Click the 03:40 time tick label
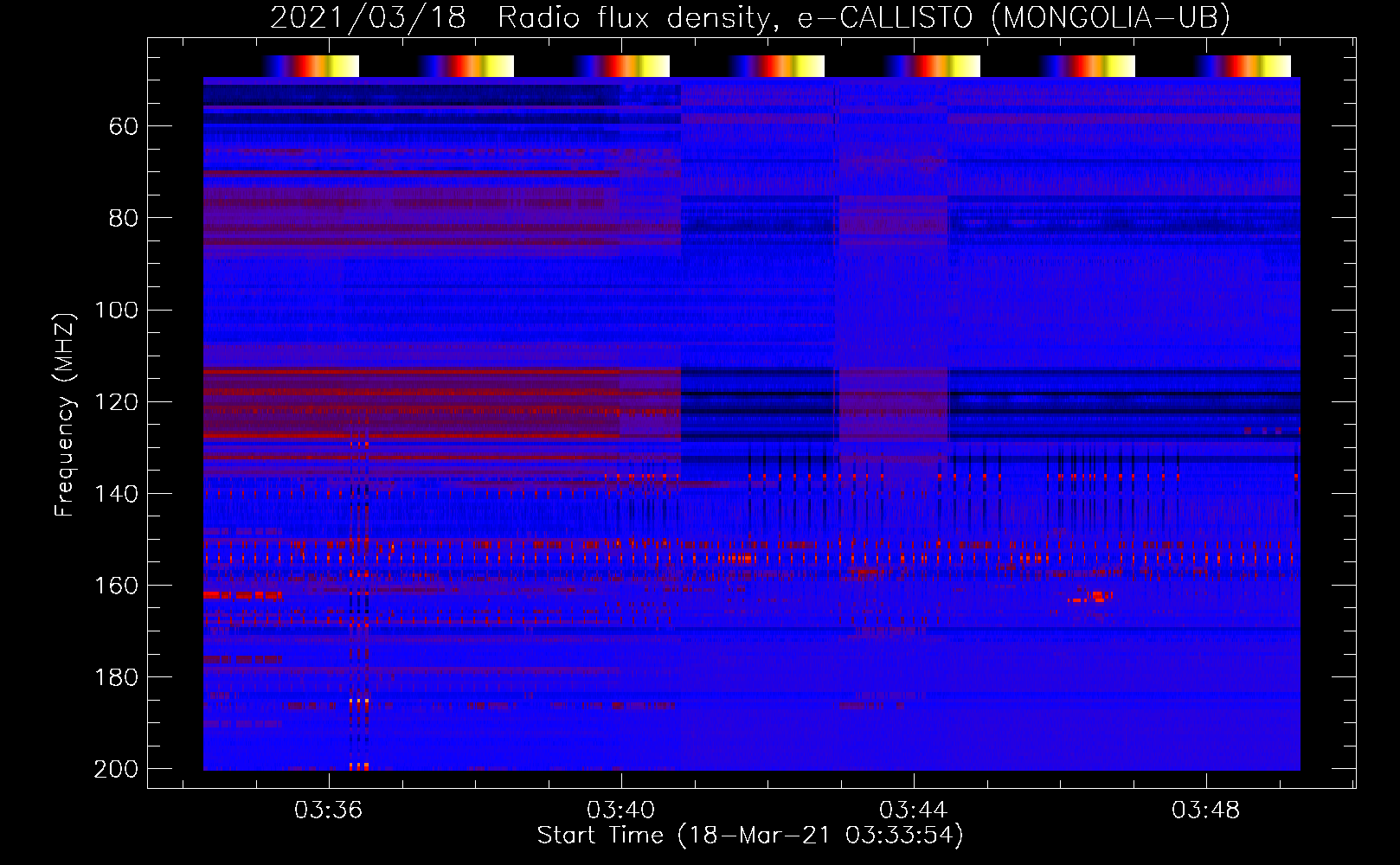The width and height of the screenshot is (1400, 865). click(x=620, y=811)
